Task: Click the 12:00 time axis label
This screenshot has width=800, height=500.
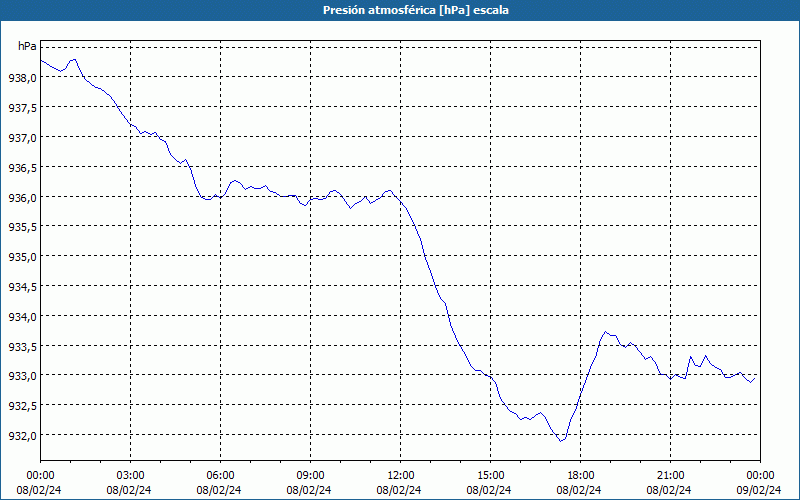Action: pos(401,476)
